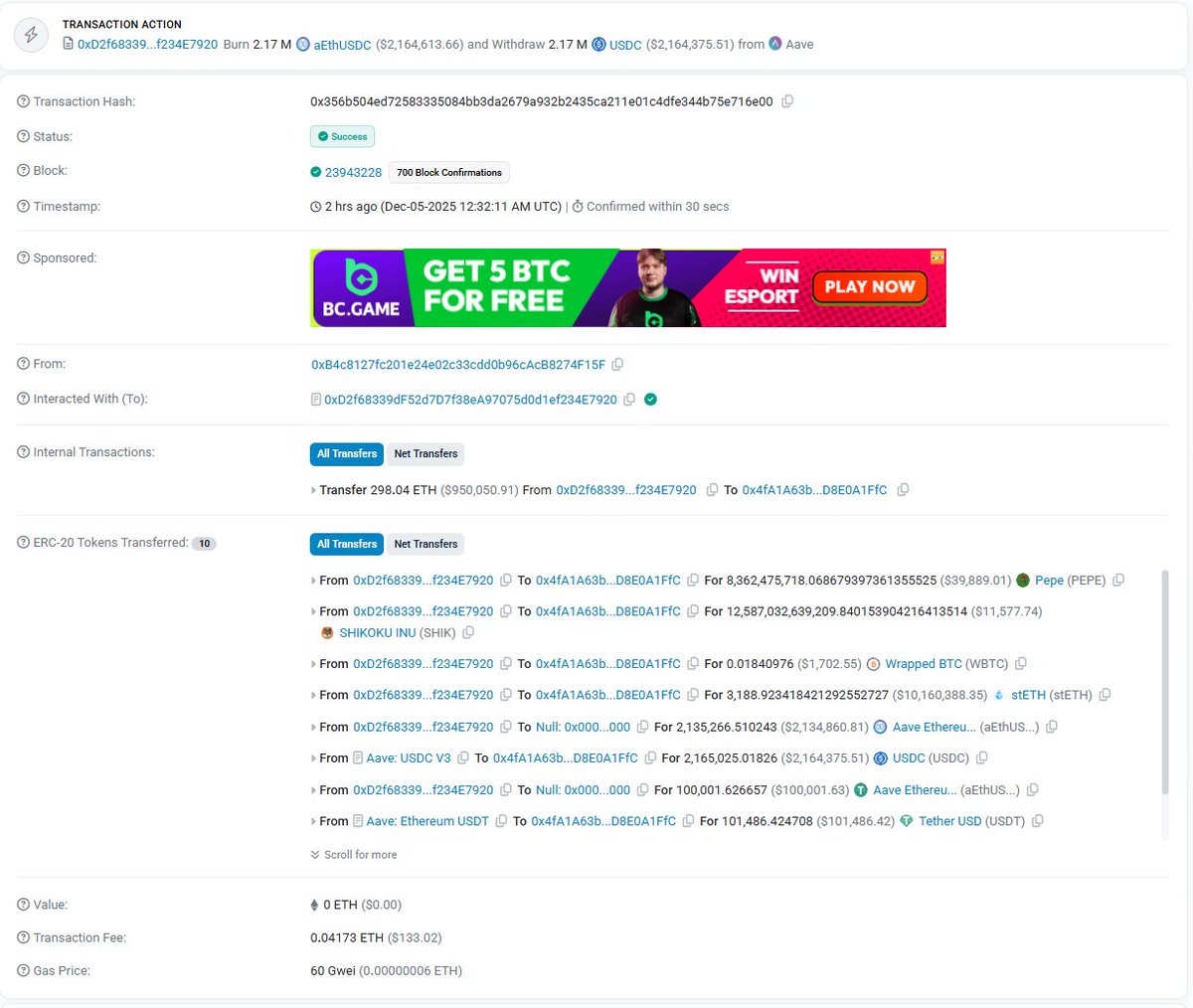1193x1008 pixels.
Task: Copy the stETH token address
Action: click(x=1105, y=696)
